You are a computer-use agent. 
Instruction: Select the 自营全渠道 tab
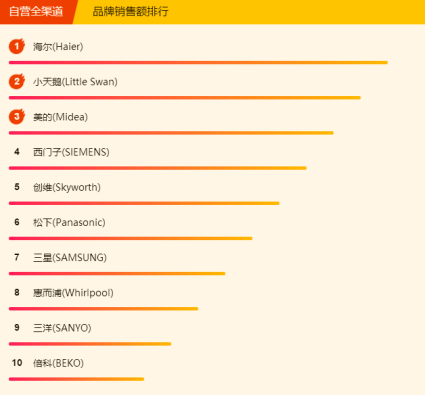(36, 12)
